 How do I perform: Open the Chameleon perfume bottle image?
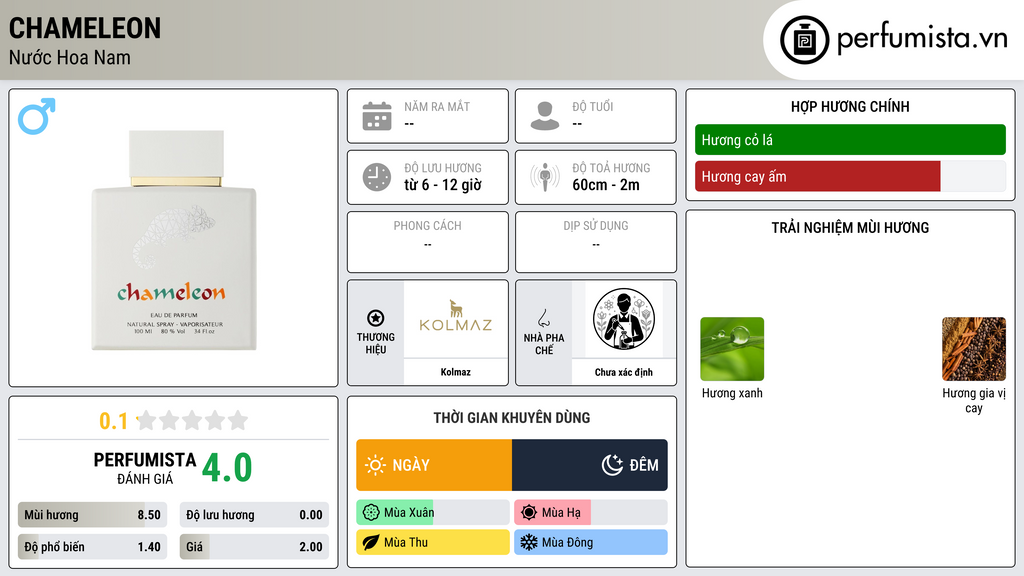tap(174, 240)
